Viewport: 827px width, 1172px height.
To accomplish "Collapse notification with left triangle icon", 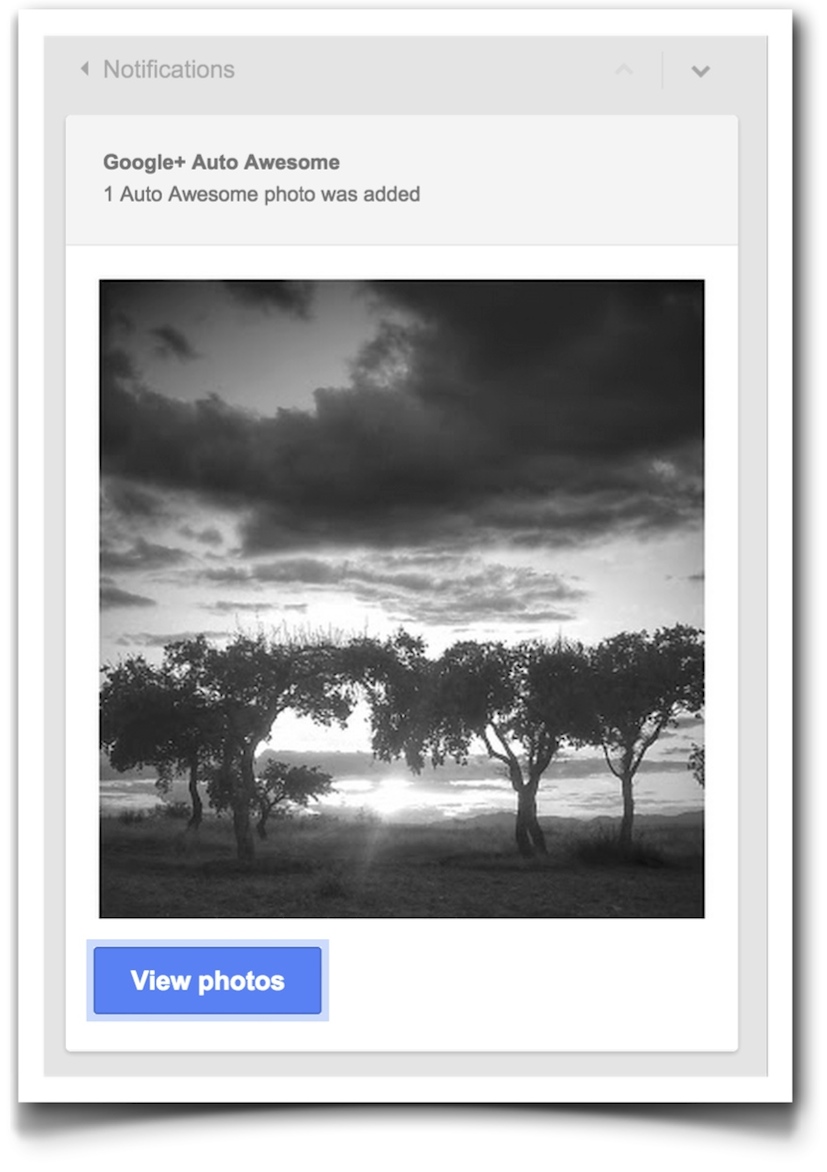I will [84, 69].
